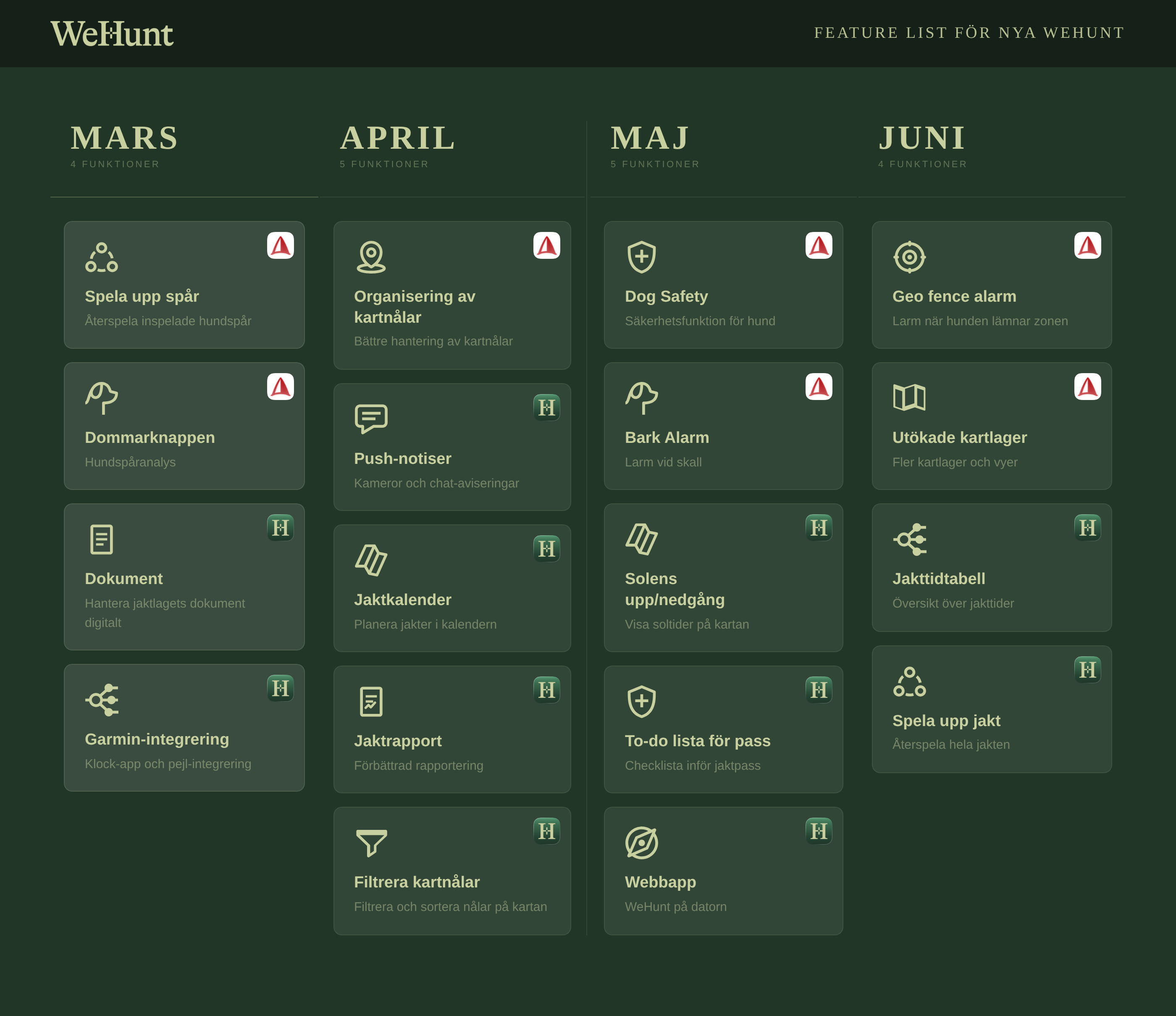Select the JUNI month heading

922,138
